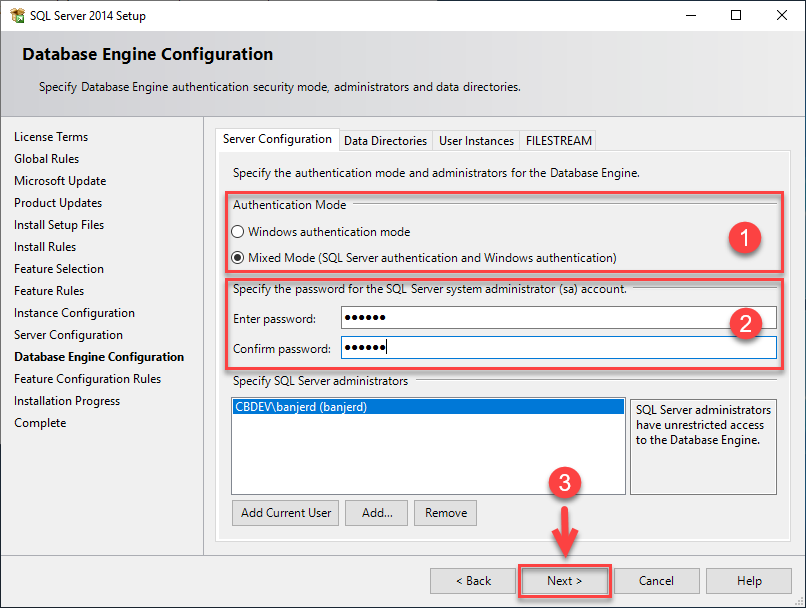The image size is (806, 608).
Task: Click Feature Selection step in sidebar
Action: tap(59, 269)
